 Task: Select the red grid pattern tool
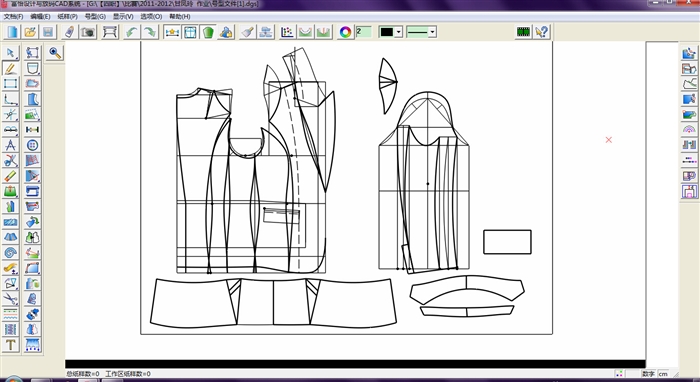tap(33, 161)
